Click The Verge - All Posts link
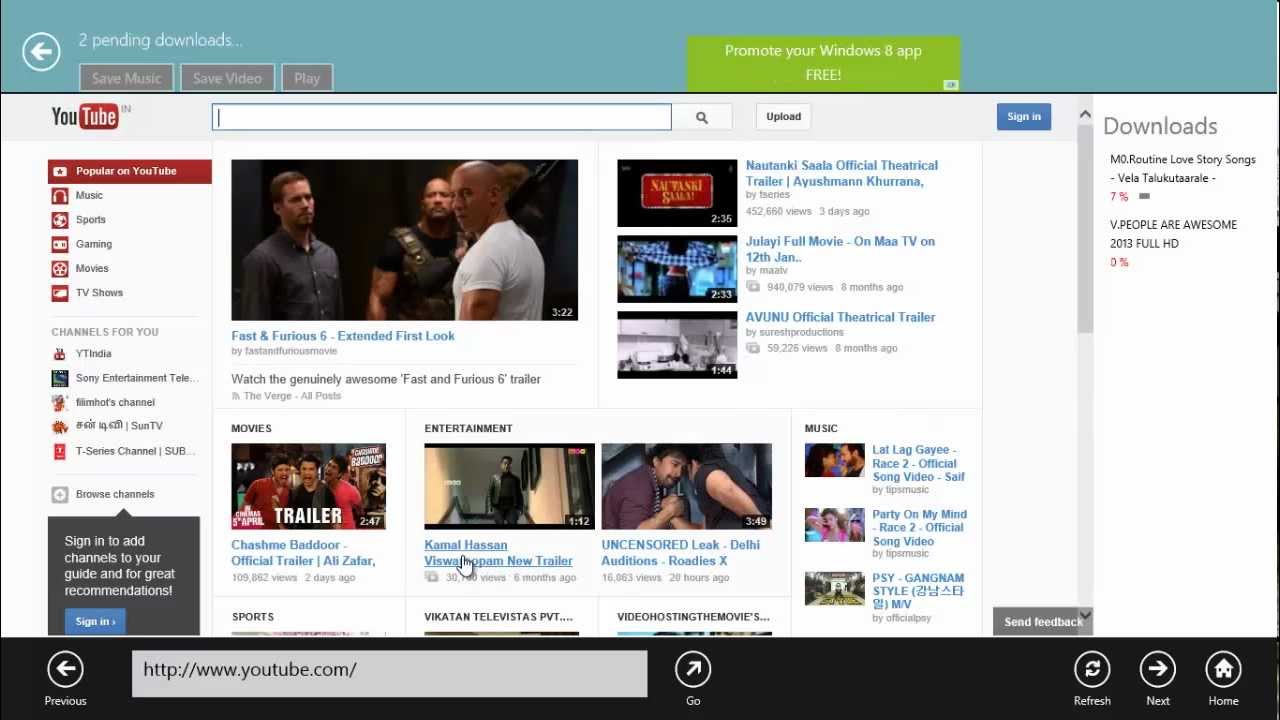The height and width of the screenshot is (720, 1280). (x=292, y=396)
